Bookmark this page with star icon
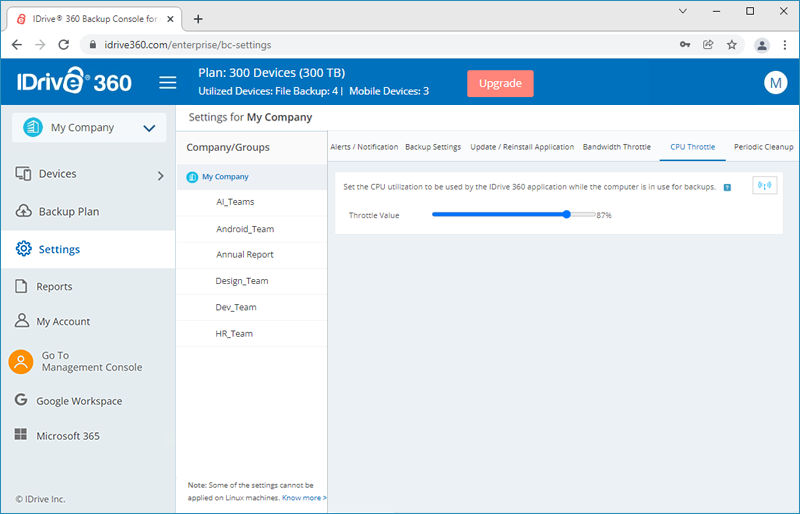 [732, 45]
